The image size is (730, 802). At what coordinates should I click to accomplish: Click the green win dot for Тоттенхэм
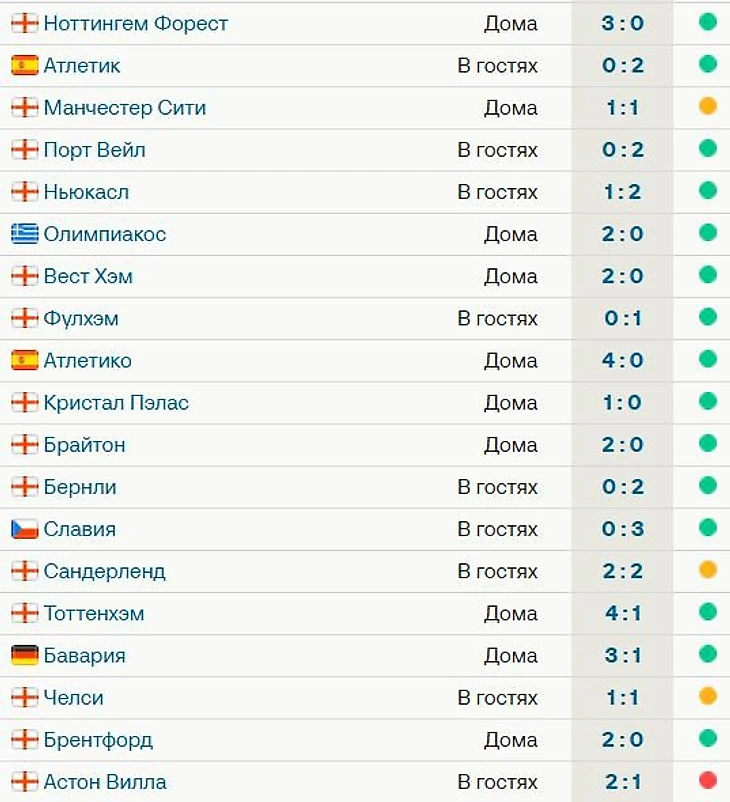point(708,611)
